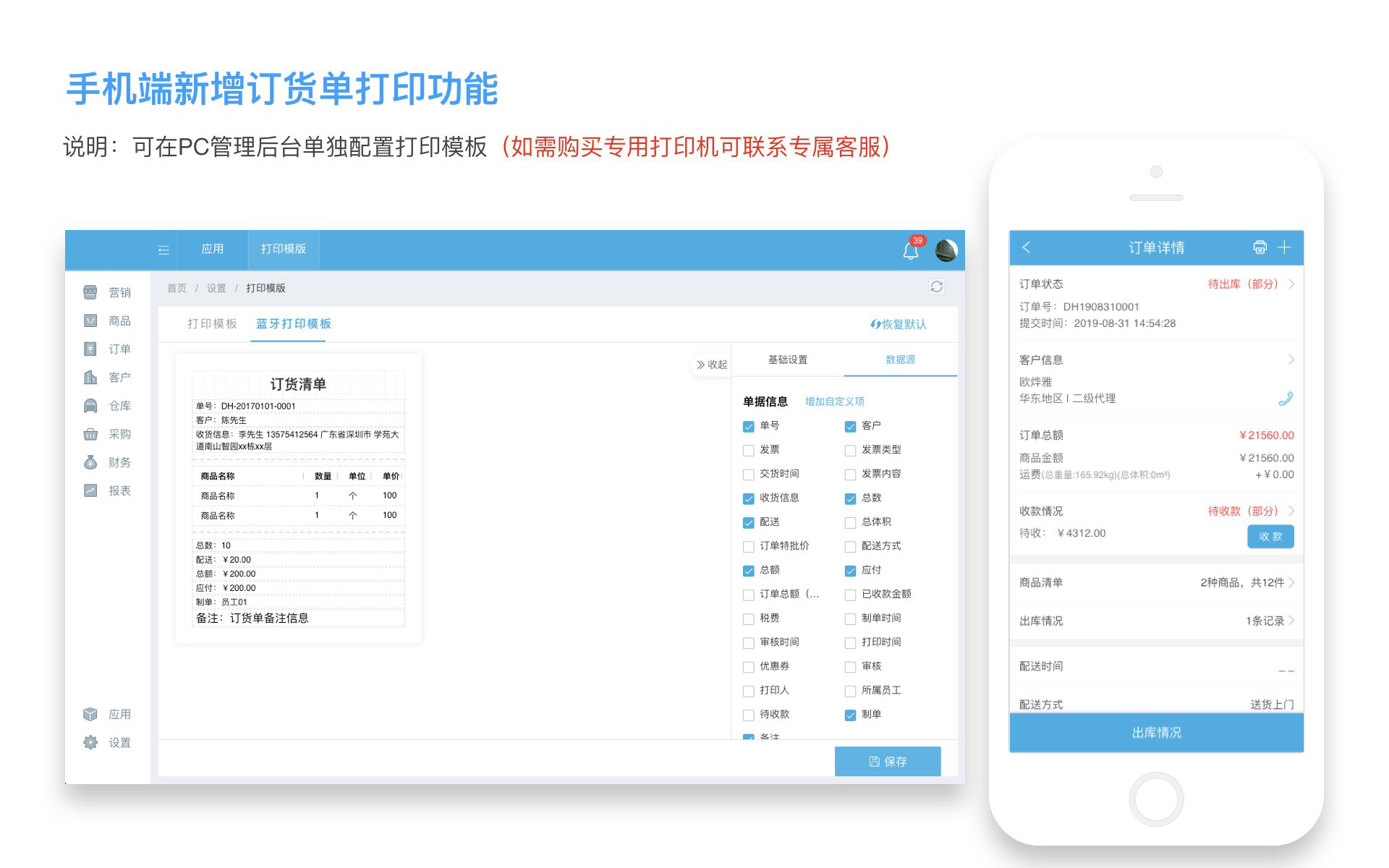
Task: Collapse the side panel with 收起
Action: (x=711, y=365)
